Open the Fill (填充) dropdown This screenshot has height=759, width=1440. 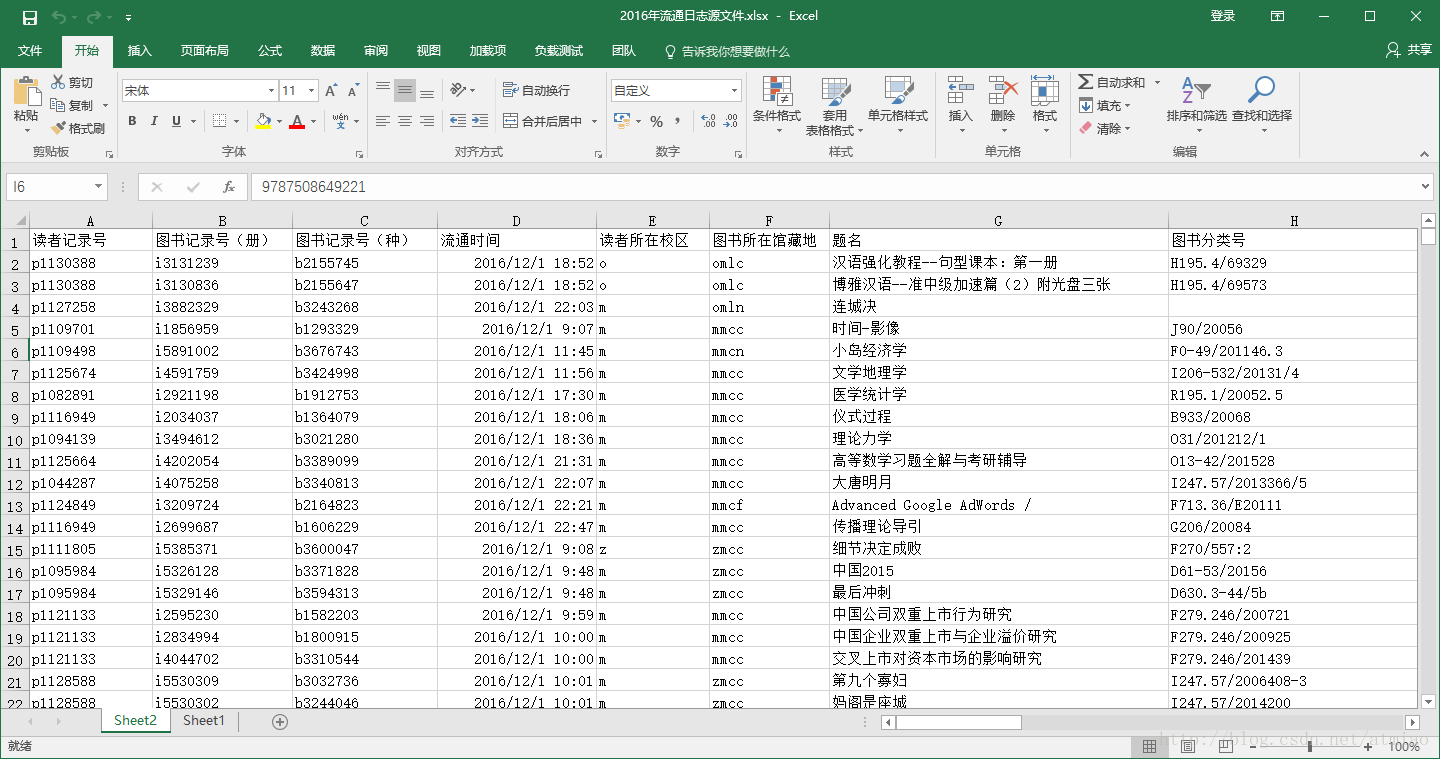[x=1104, y=105]
